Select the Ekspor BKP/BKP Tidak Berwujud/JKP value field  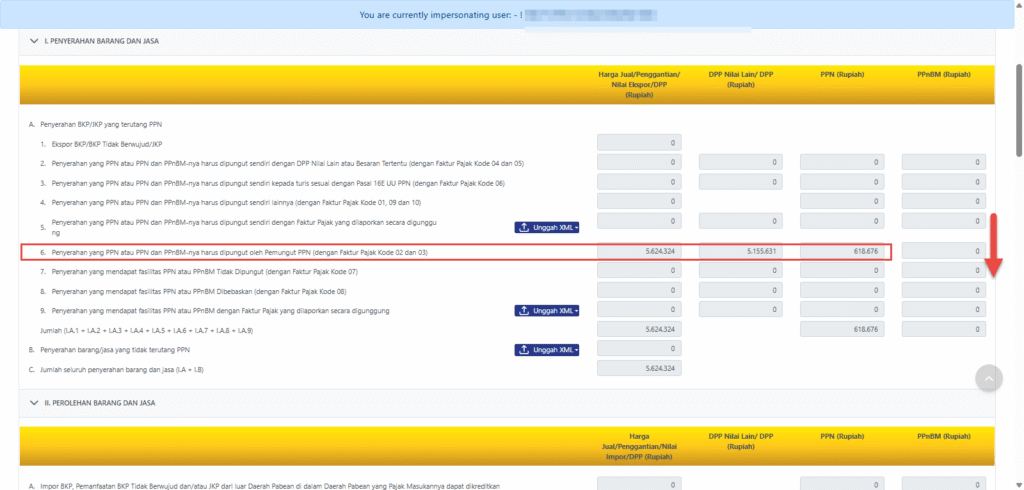point(639,143)
